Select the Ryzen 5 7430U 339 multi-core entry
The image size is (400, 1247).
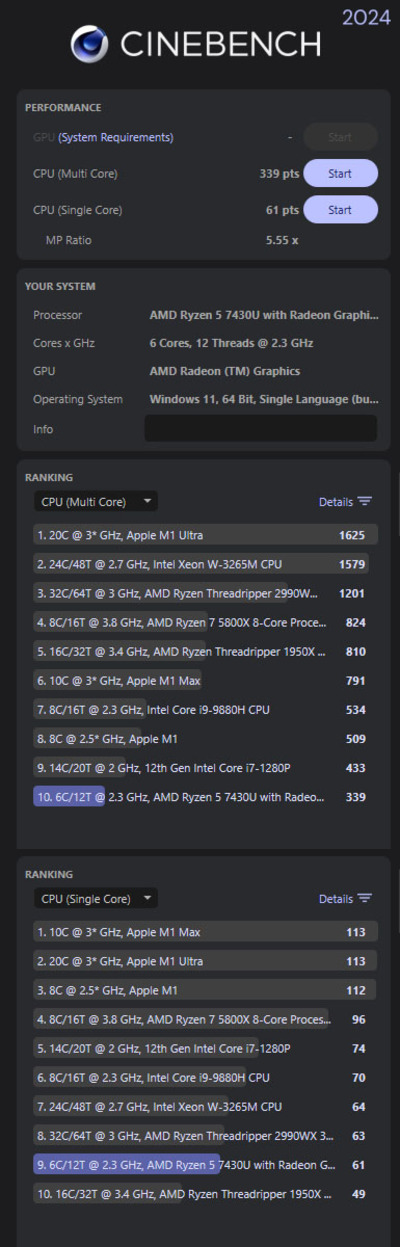click(205, 797)
